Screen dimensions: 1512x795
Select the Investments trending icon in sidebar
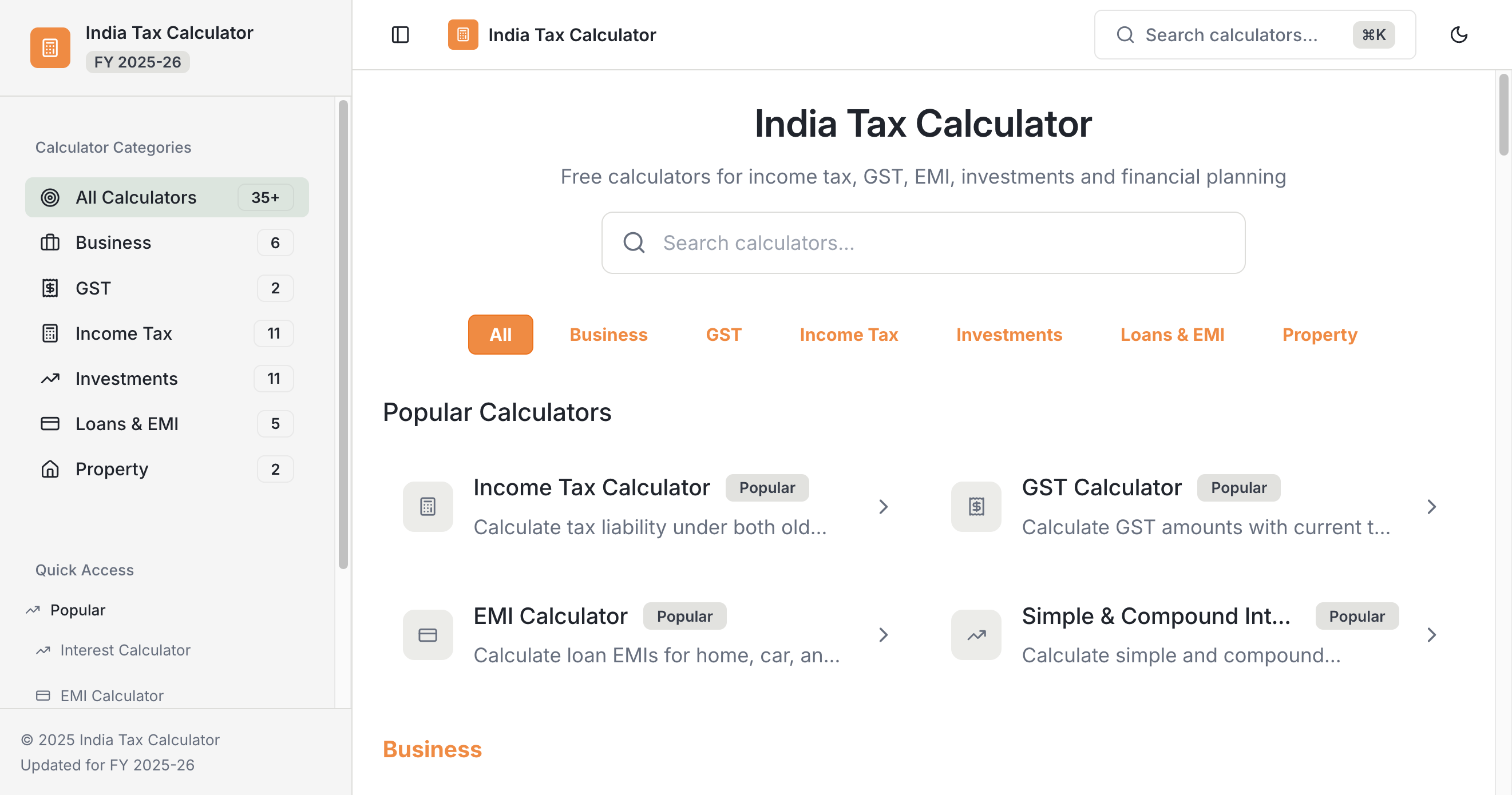pyautogui.click(x=50, y=379)
